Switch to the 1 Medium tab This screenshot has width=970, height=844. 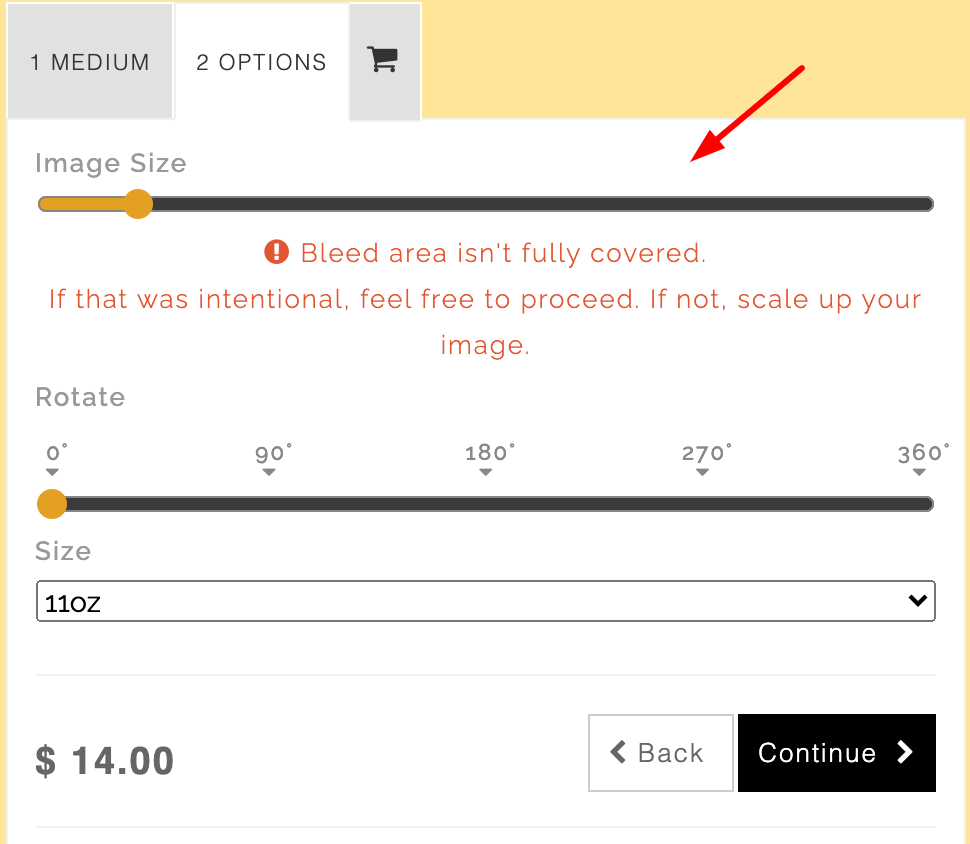coord(90,62)
